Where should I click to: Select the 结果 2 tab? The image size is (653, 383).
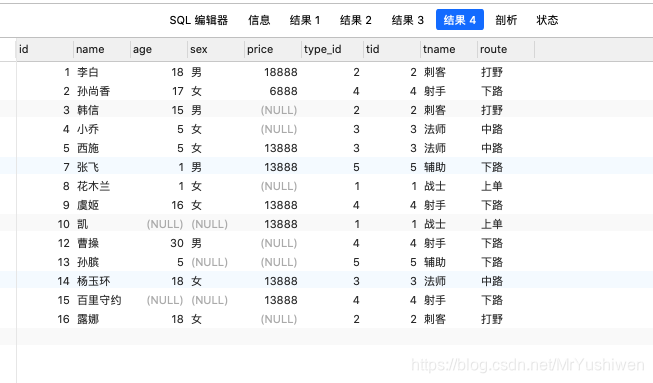[356, 20]
